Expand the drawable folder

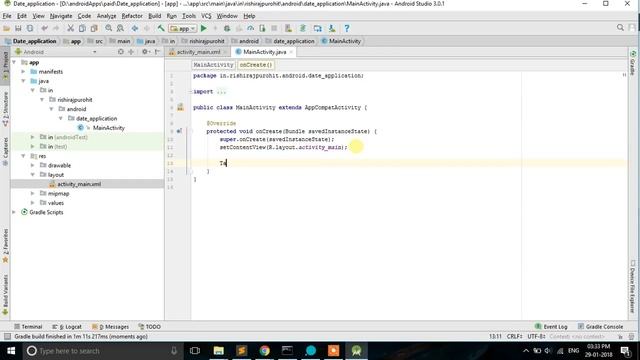pyautogui.click(x=33, y=165)
